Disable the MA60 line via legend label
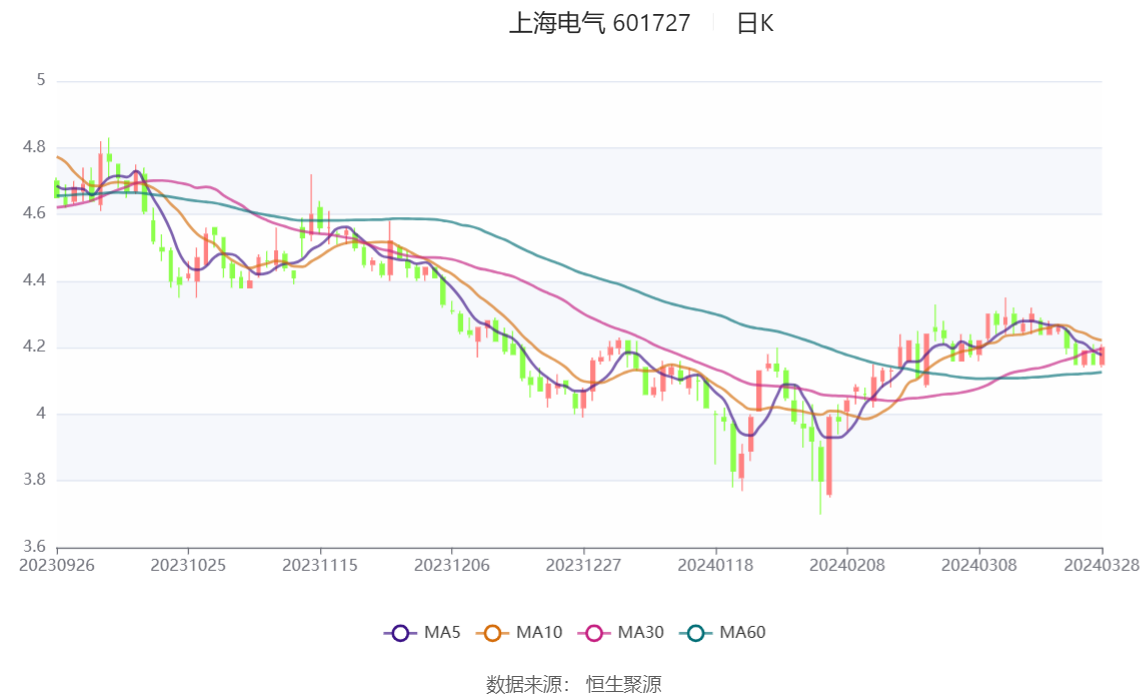The height and width of the screenshot is (699, 1148). [743, 632]
